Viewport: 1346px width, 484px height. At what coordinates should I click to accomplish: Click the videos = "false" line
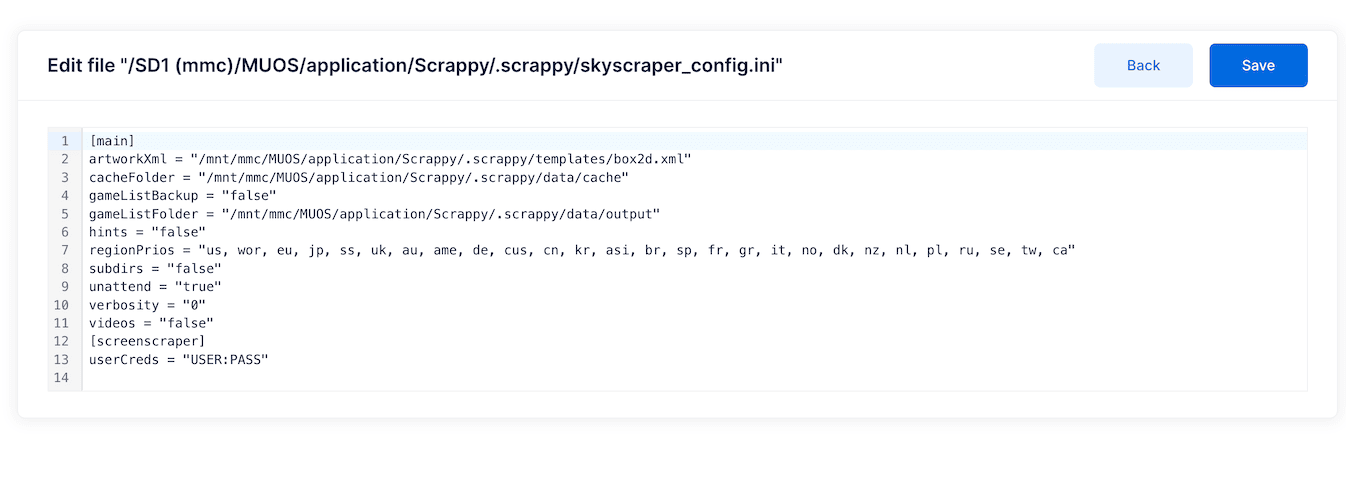coord(151,322)
